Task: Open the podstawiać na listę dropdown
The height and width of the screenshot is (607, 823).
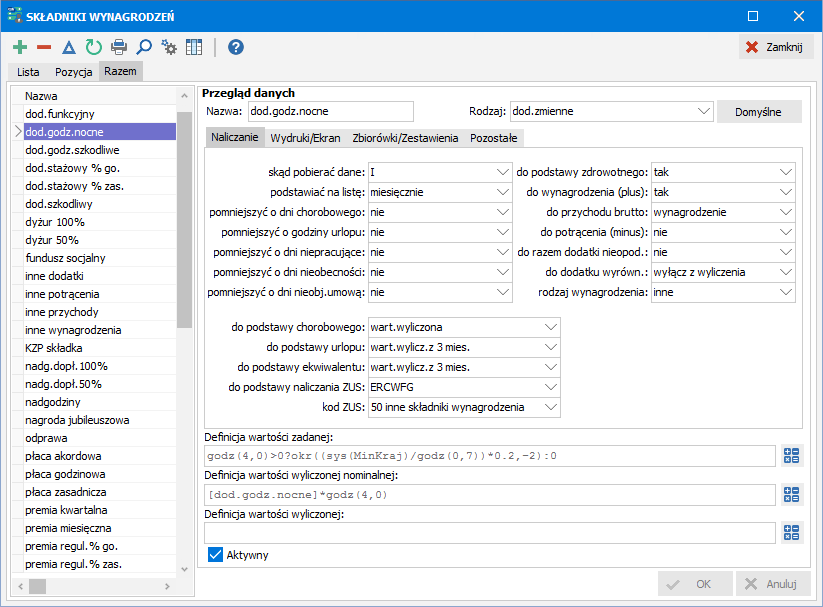Action: tap(502, 192)
